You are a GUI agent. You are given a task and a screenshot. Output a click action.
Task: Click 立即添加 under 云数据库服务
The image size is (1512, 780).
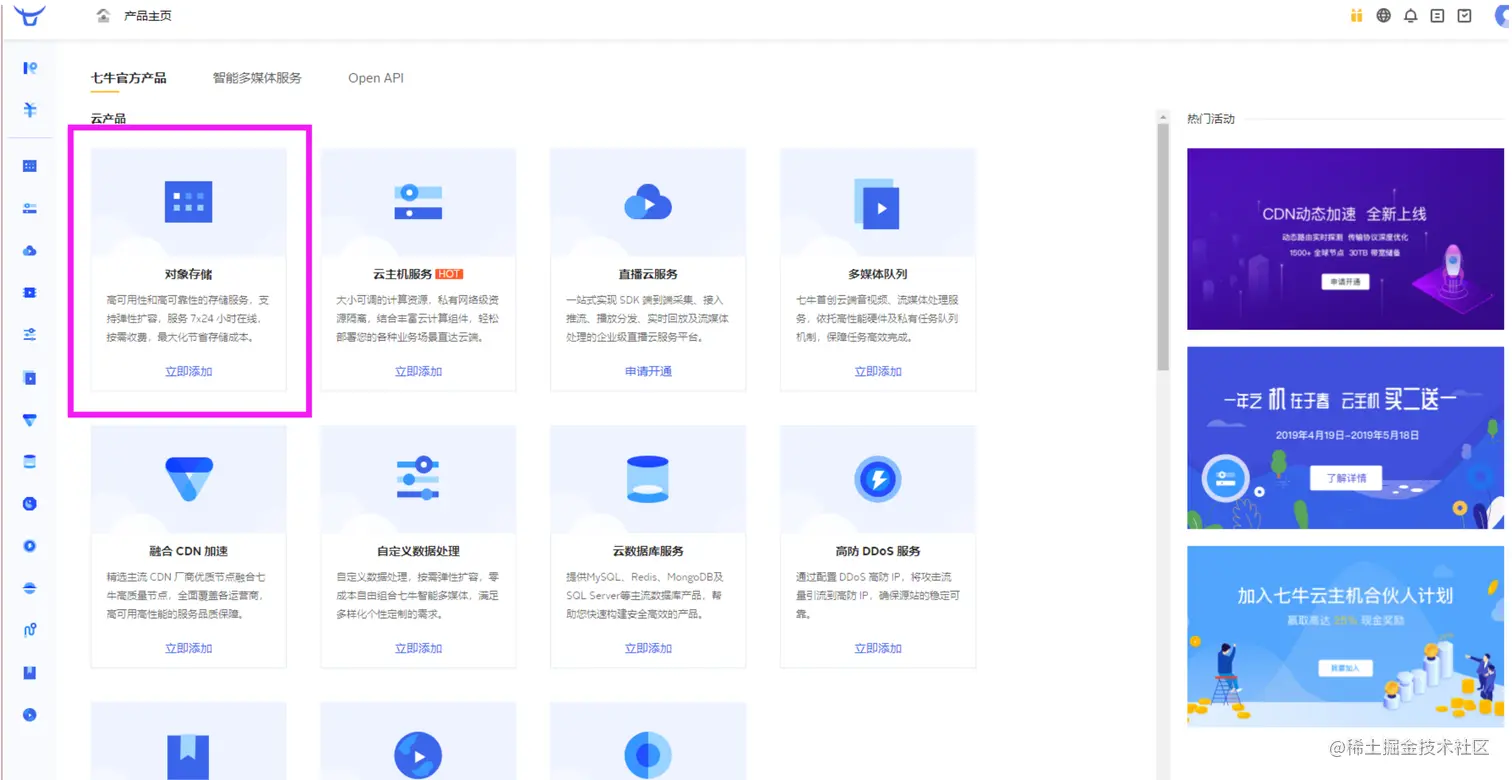[x=648, y=648]
